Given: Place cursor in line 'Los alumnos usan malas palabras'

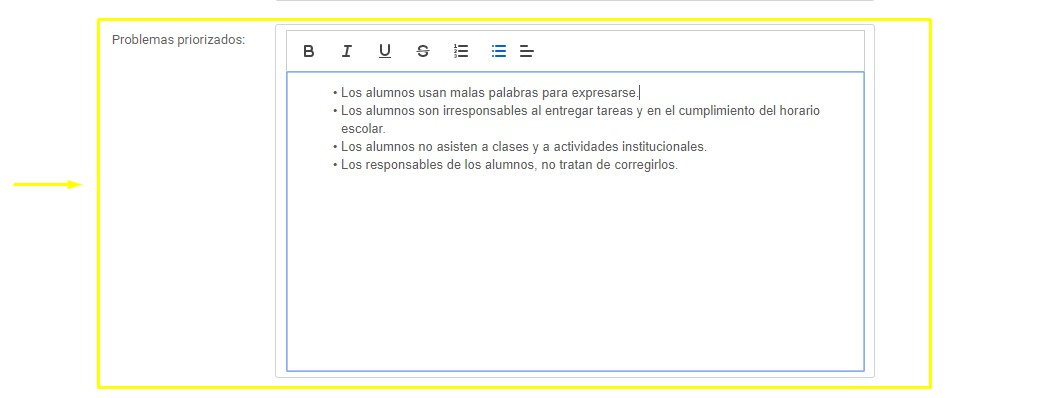Looking at the screenshot, I should tap(490, 92).
